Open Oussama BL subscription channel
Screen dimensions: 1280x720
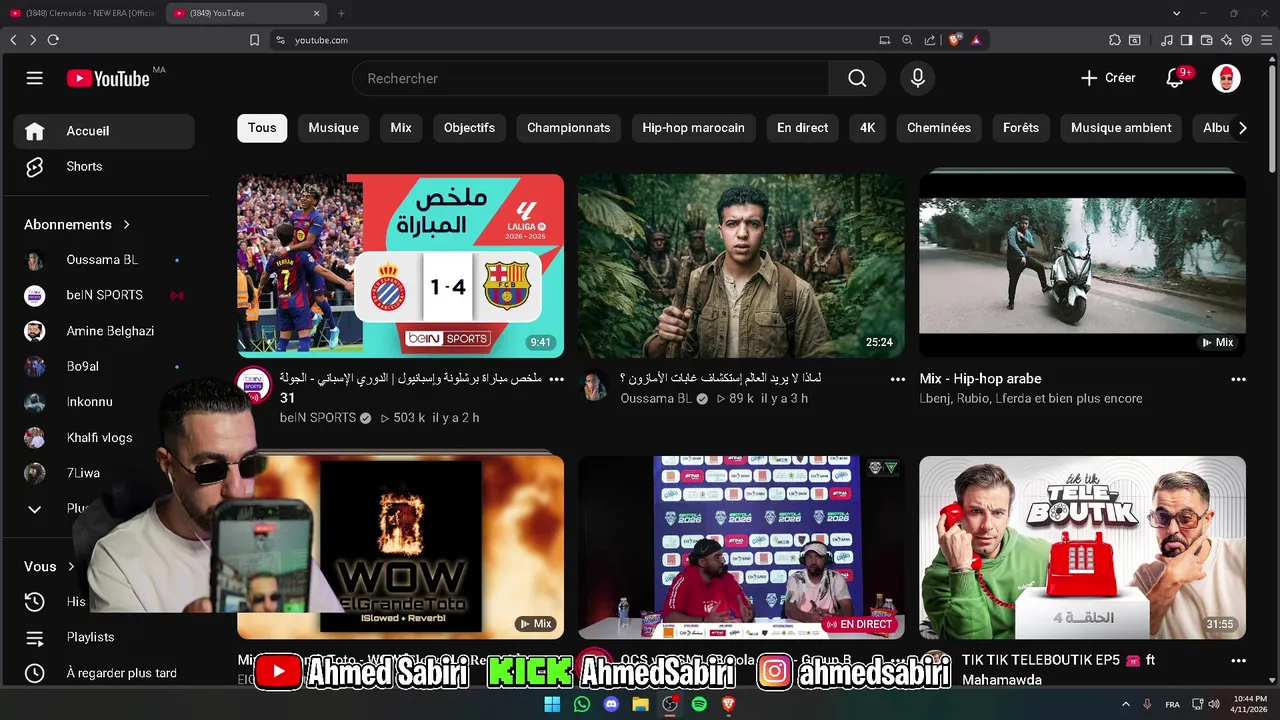tap(104, 260)
